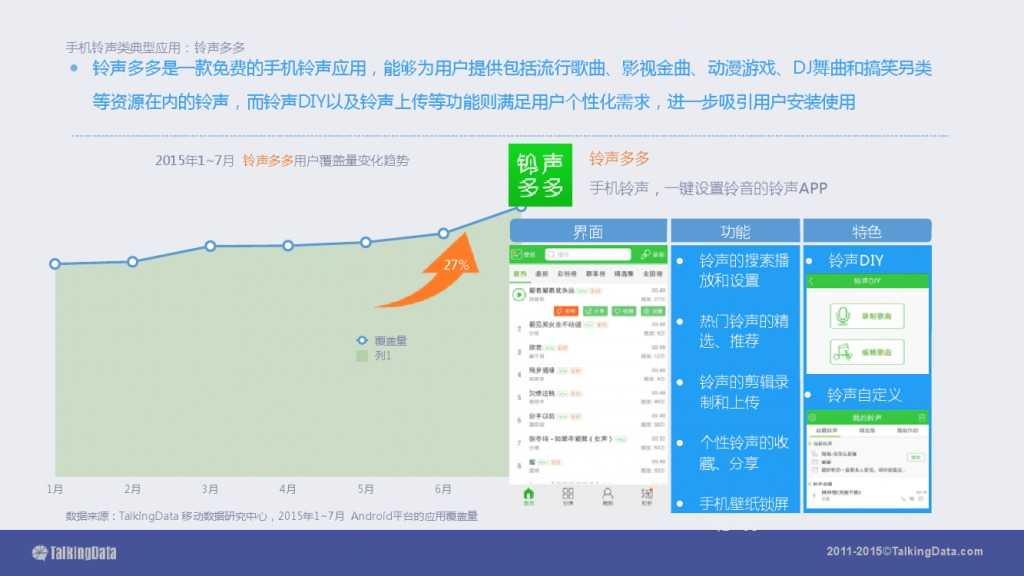Toggle the 列1 legend swatch

(x=362, y=354)
